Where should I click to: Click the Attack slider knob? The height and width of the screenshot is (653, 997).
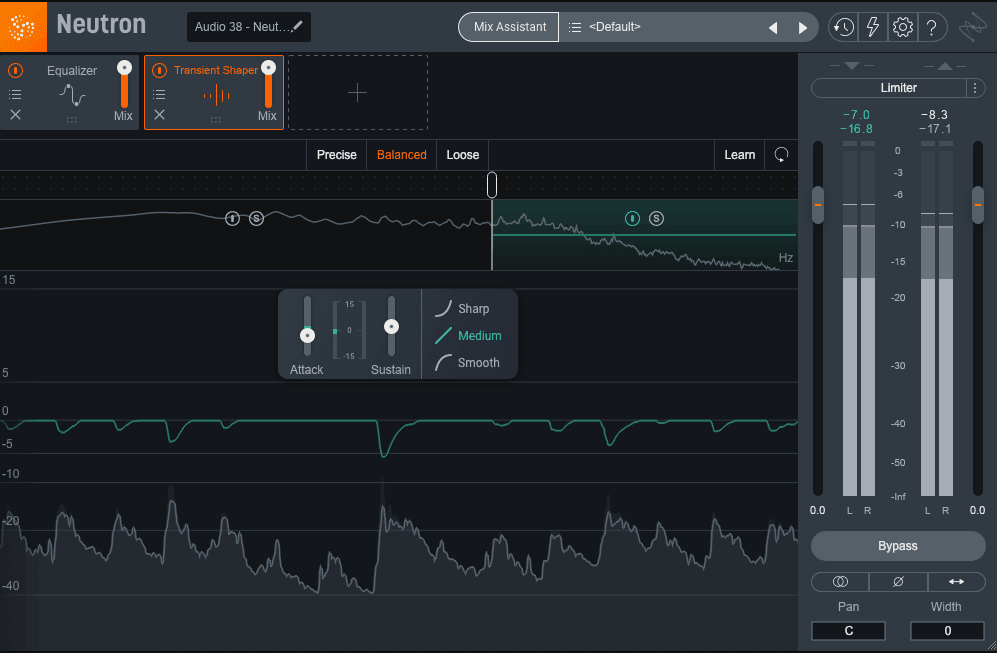(307, 335)
